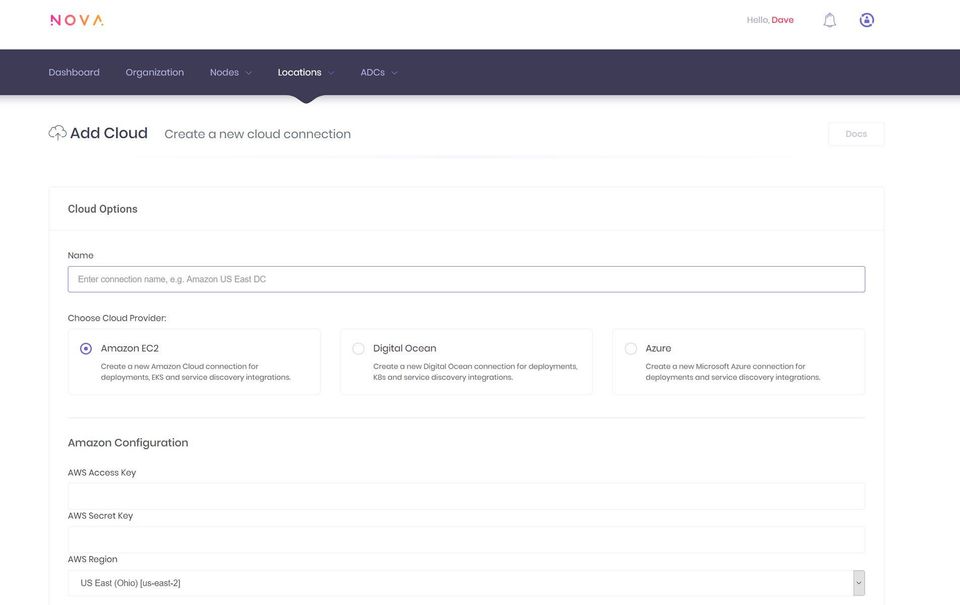960x605 pixels.
Task: Click into the AWS Secret Key field
Action: tap(466, 539)
